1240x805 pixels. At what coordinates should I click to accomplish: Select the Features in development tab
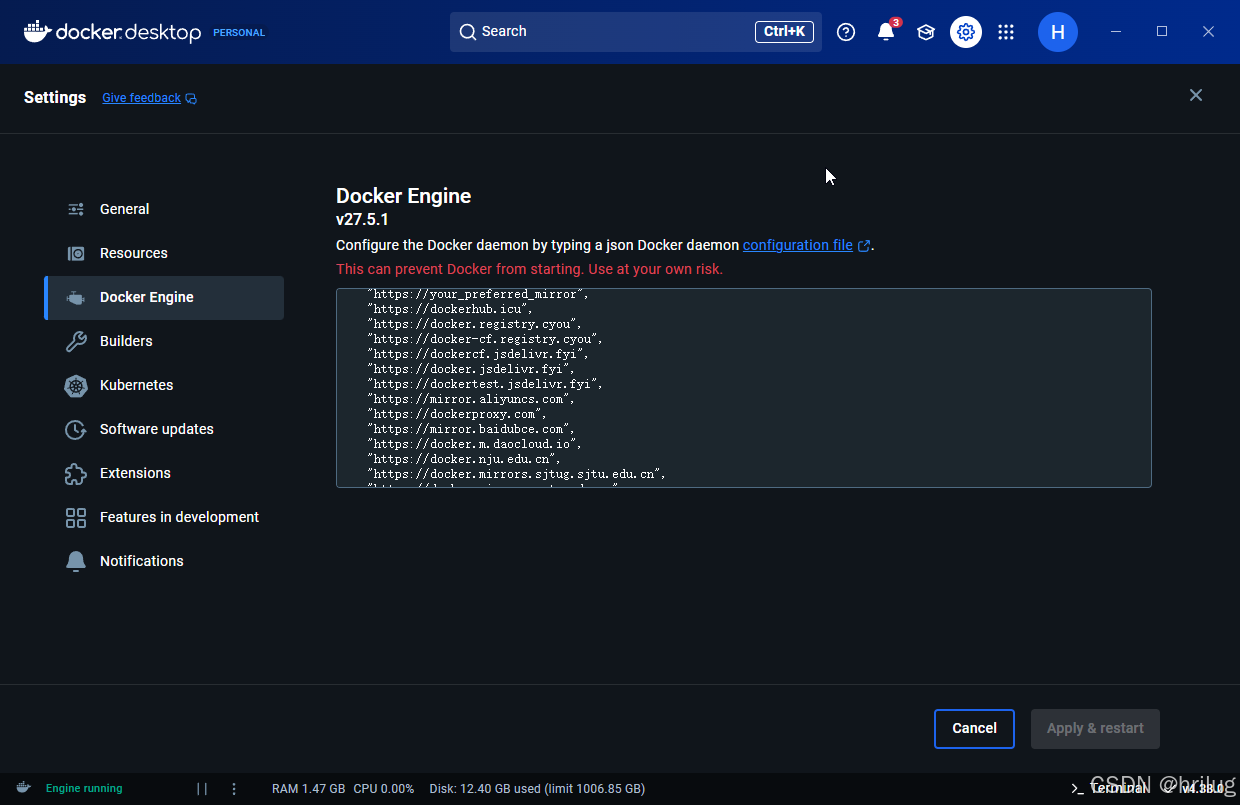tap(164, 517)
